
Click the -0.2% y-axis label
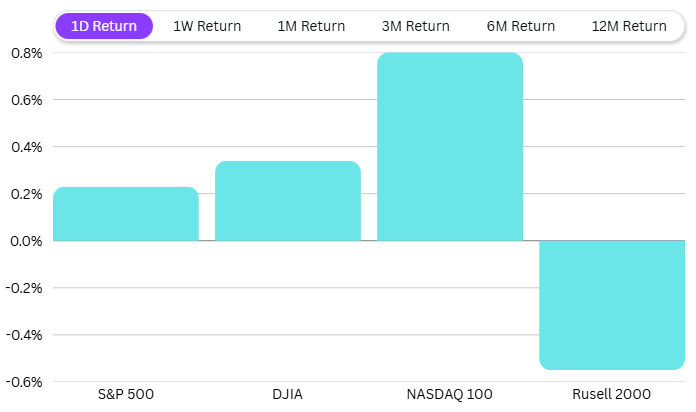25,288
